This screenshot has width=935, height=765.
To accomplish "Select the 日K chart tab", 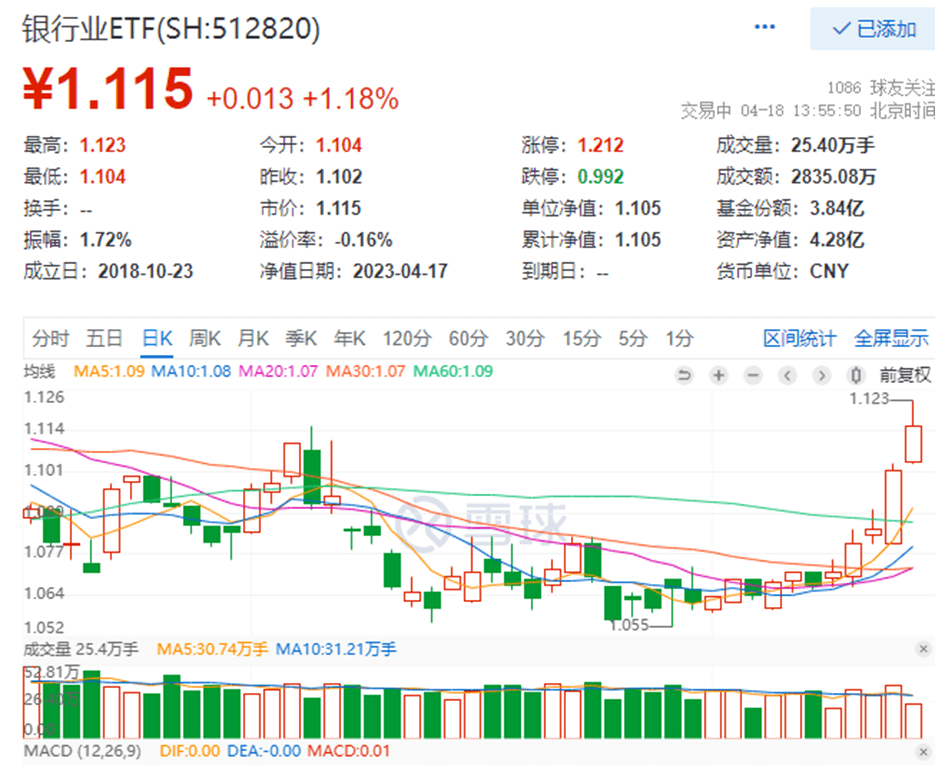I will (x=157, y=339).
